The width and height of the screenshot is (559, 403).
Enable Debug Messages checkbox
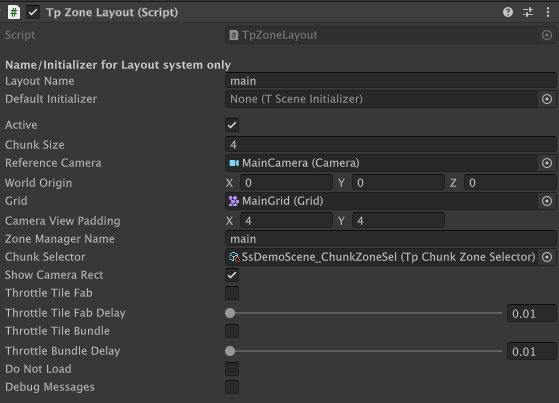(232, 387)
